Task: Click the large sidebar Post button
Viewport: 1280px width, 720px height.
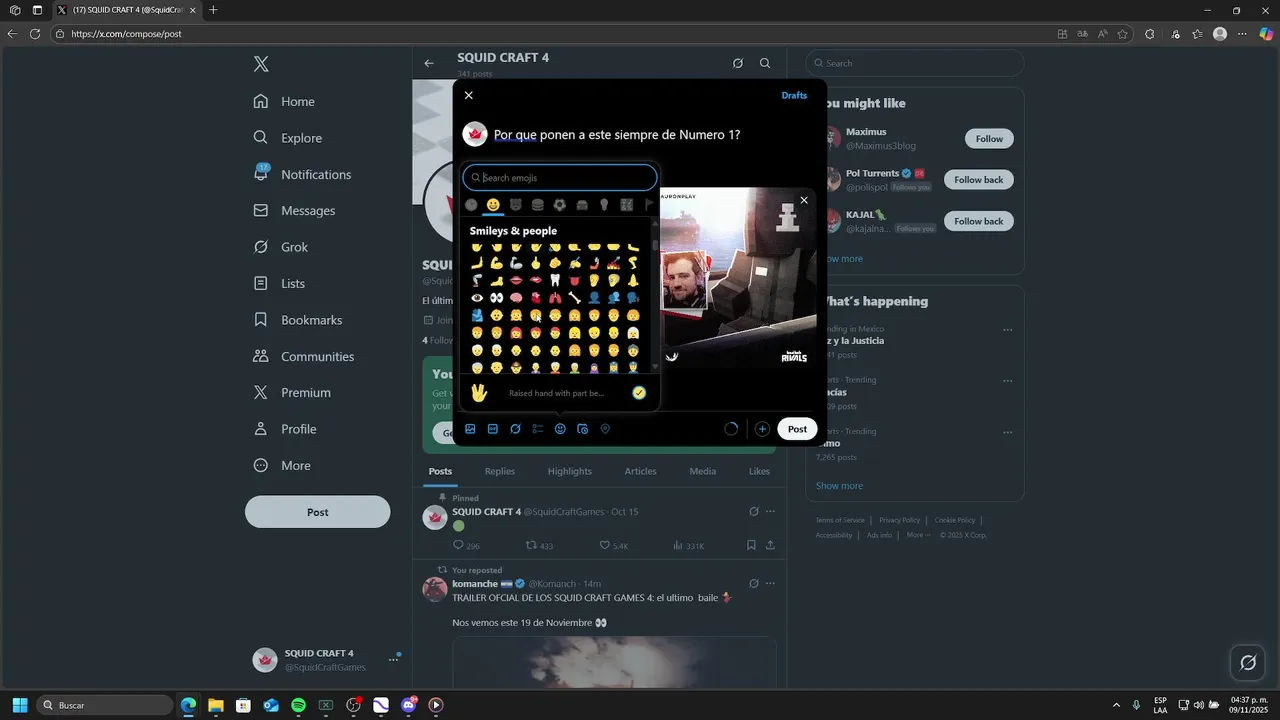Action: coord(317,512)
